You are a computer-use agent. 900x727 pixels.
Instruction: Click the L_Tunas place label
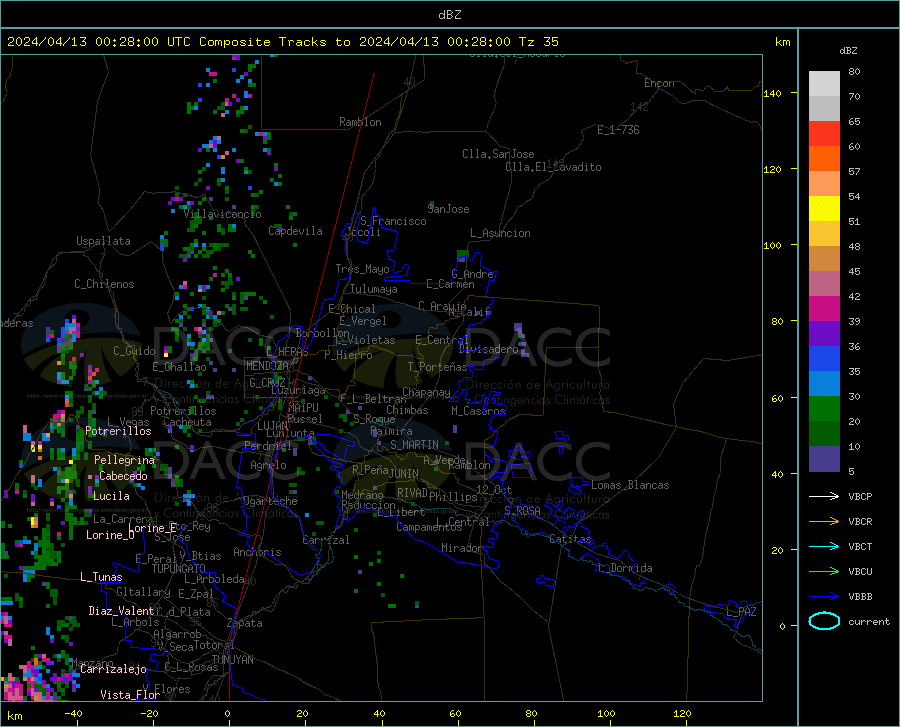(x=101, y=577)
